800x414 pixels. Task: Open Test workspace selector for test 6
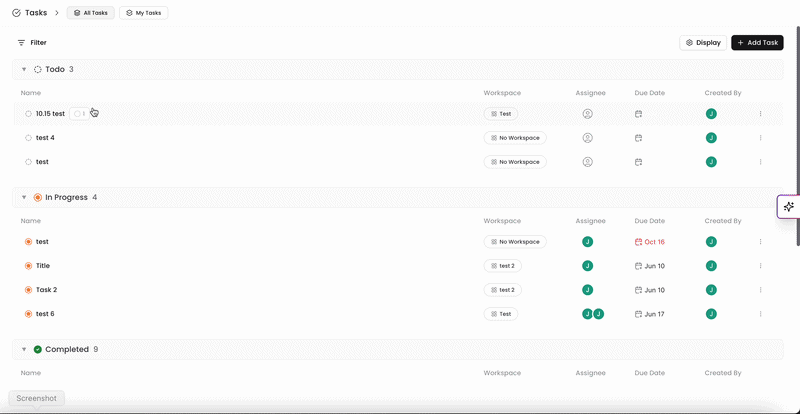[501, 314]
